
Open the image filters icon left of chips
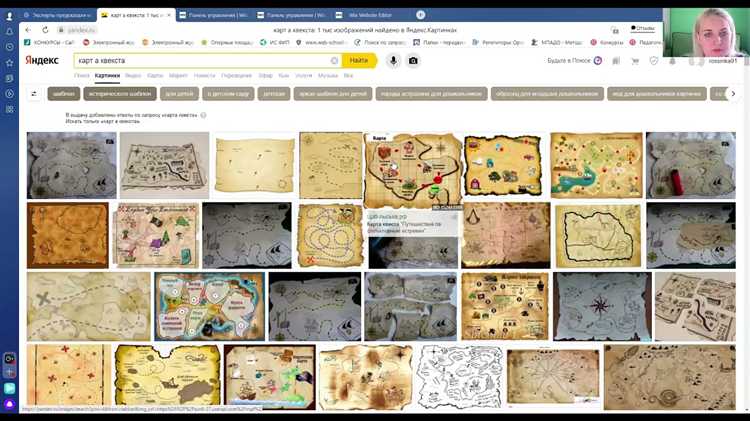coord(34,94)
